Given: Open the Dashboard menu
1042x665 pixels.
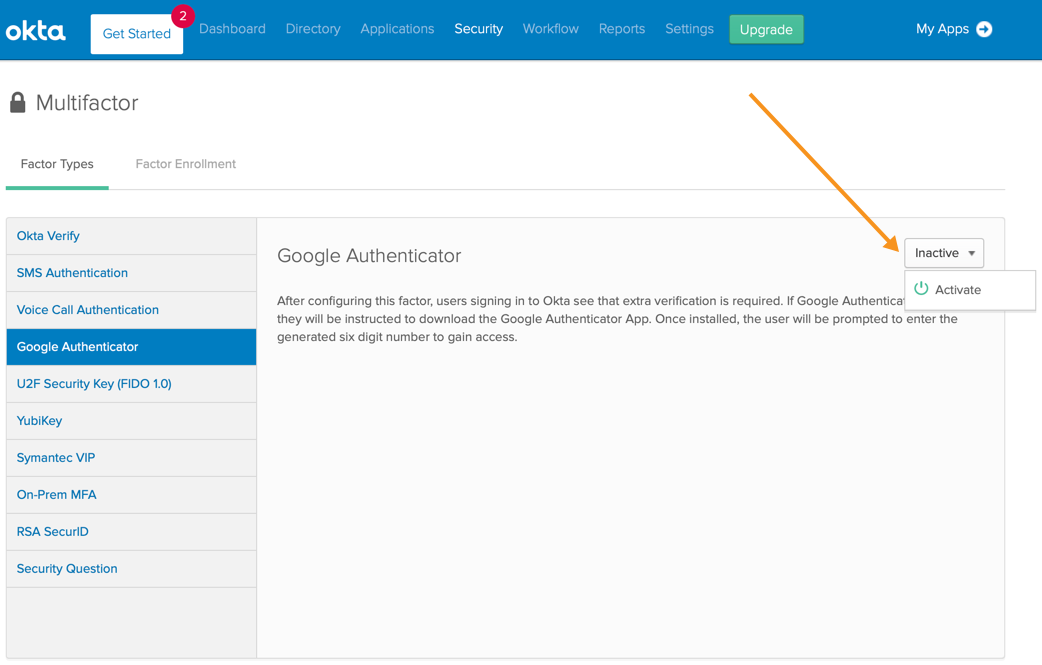Looking at the screenshot, I should tap(232, 29).
